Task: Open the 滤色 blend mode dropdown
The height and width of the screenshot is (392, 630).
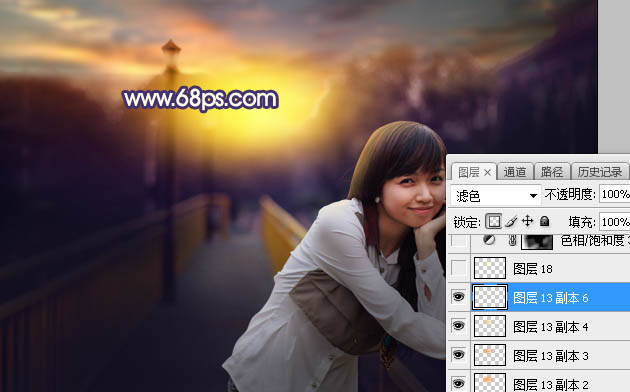Action: tap(495, 196)
